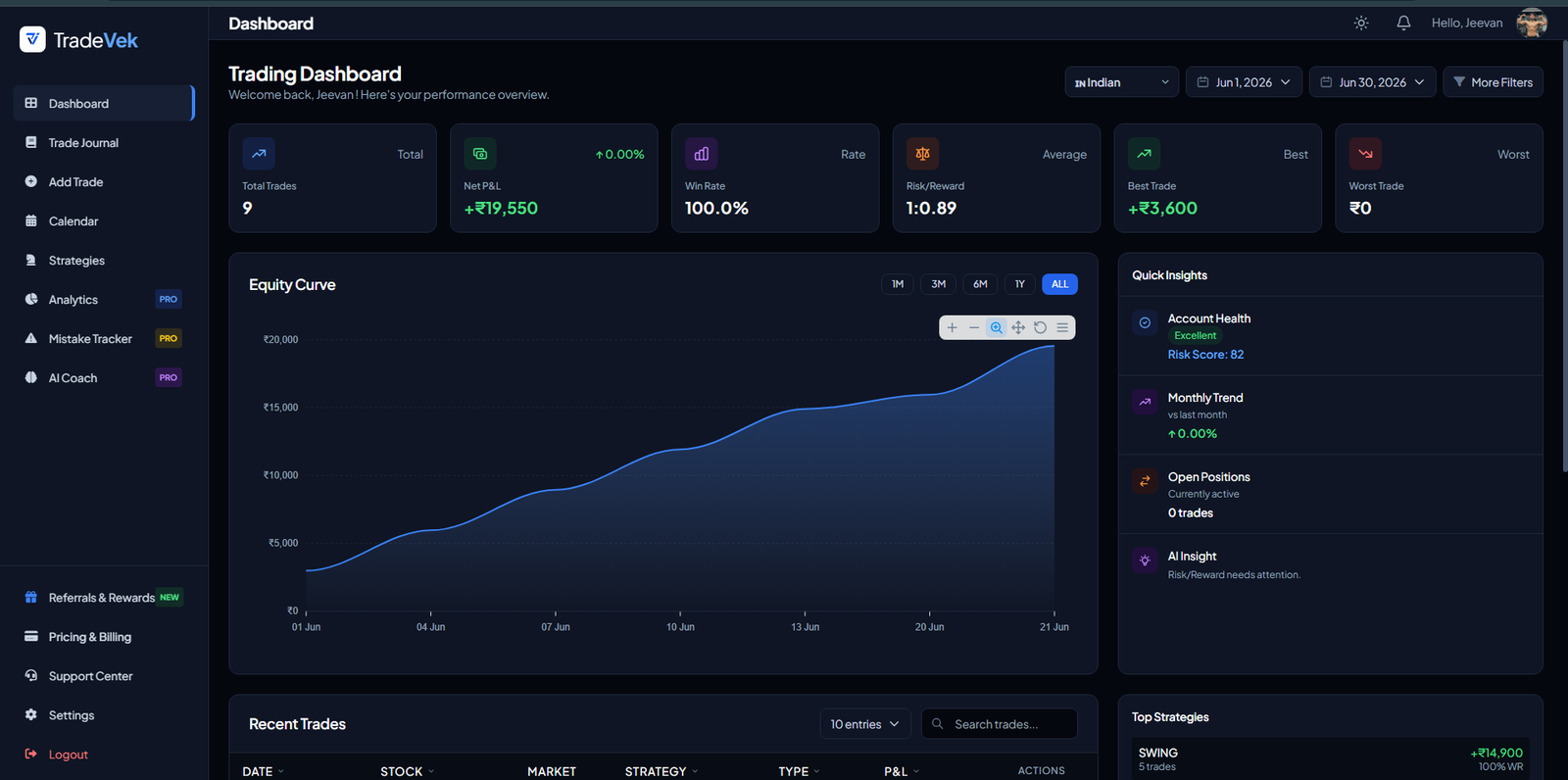This screenshot has width=1568, height=780.
Task: Expand the 10 entries dropdown
Action: [x=865, y=724]
